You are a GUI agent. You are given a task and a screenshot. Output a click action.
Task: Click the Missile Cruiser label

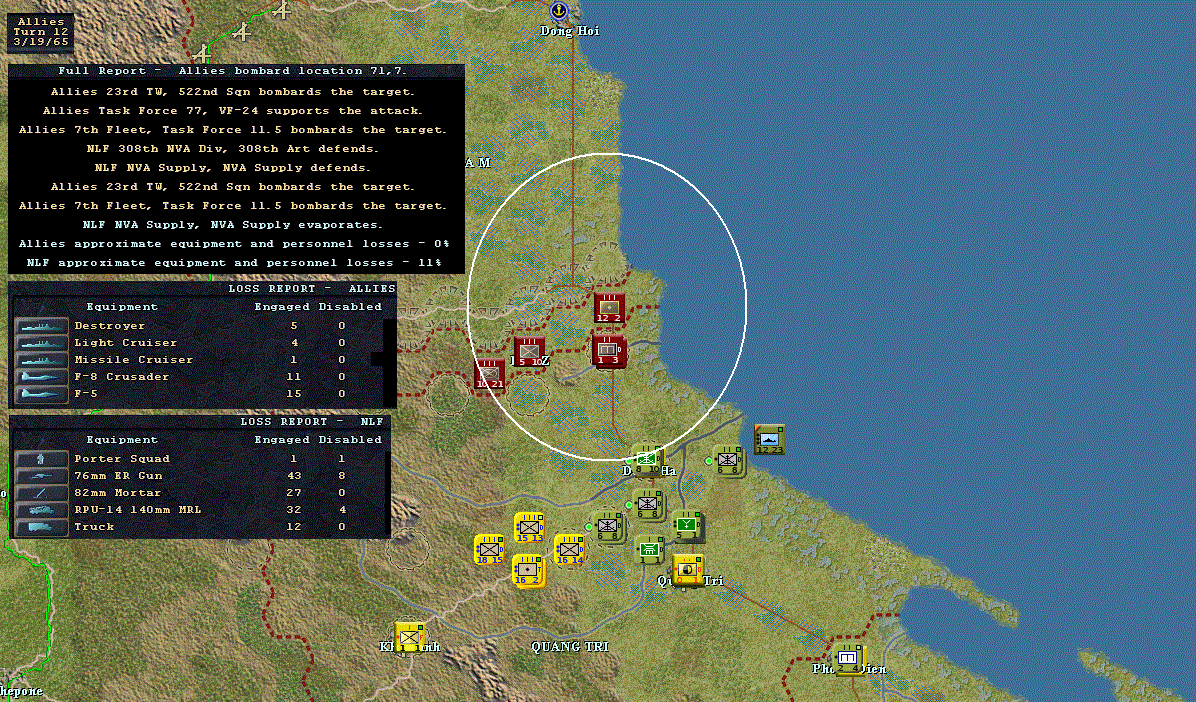133,359
